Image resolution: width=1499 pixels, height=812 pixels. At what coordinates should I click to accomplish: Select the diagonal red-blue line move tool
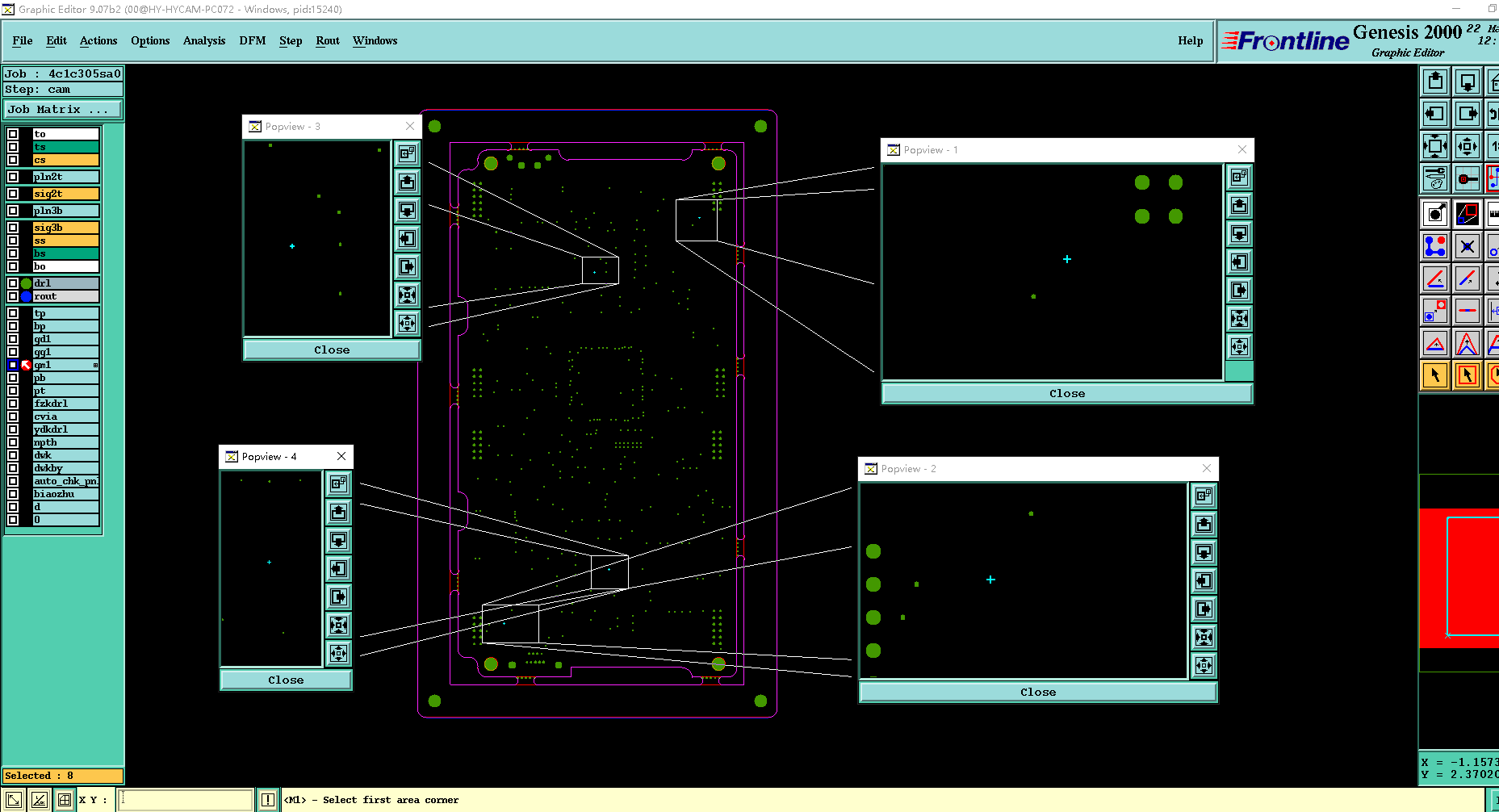coord(1468,278)
